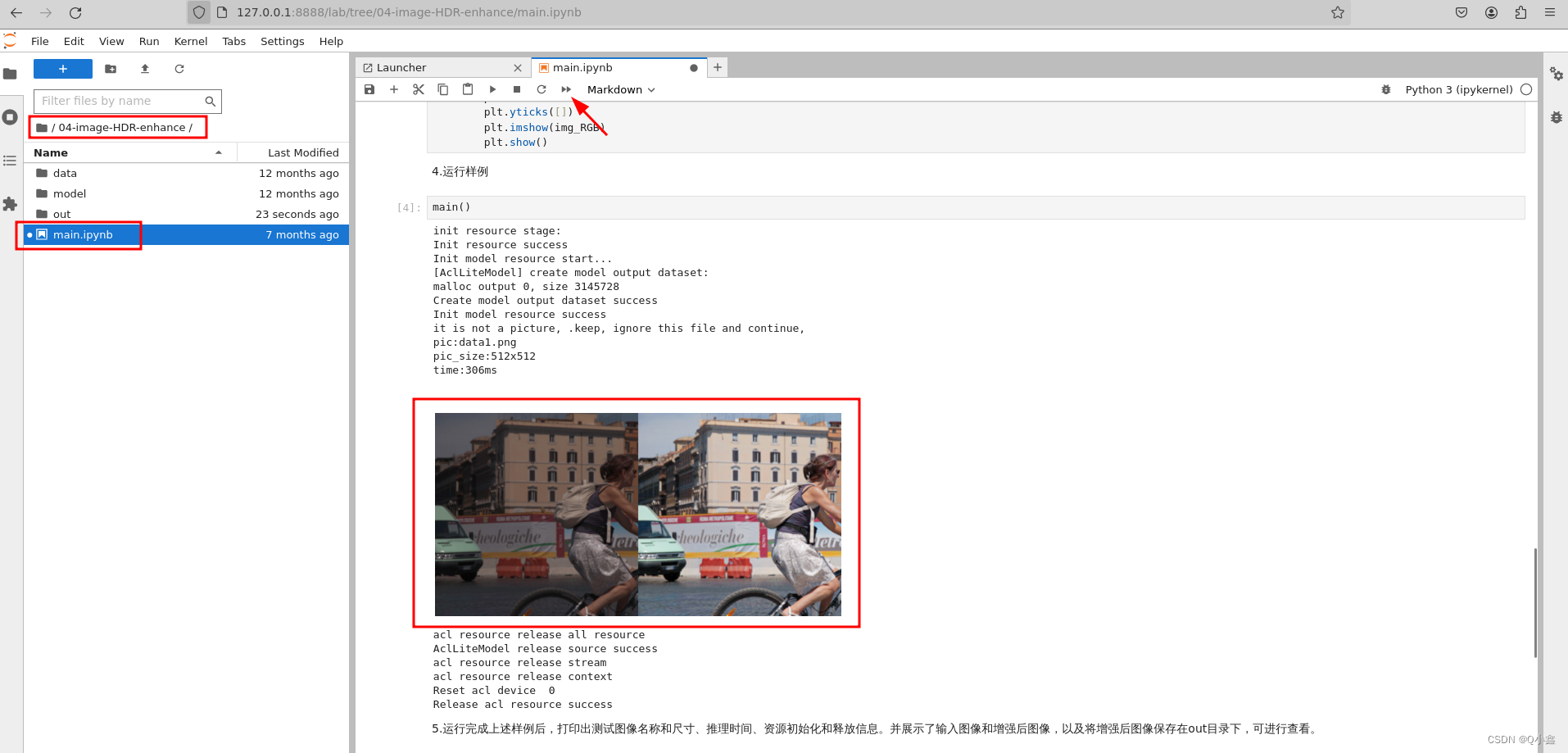The width and height of the screenshot is (1568, 753).
Task: Save the notebook with the disk icon
Action: 369,89
